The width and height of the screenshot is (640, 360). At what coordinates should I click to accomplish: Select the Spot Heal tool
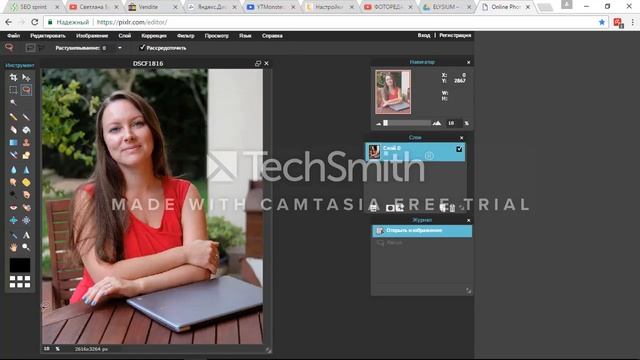click(26, 207)
